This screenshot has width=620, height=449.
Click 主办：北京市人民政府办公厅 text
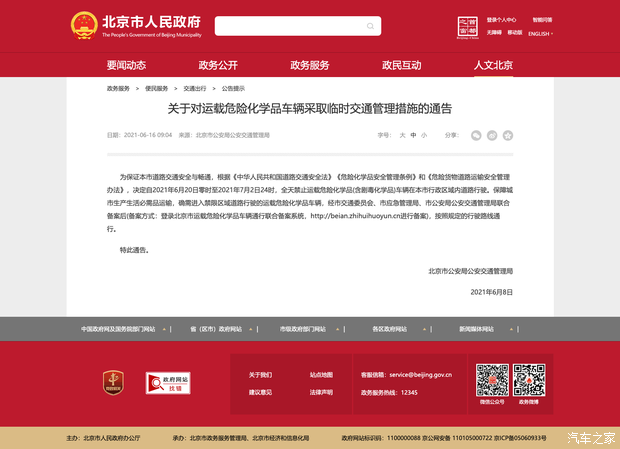tap(103, 438)
